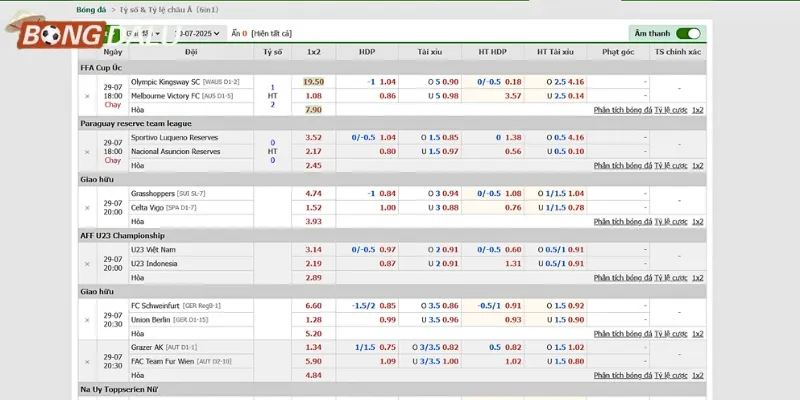Remove the FC Schweinfurt match row via X
The image size is (800, 400).
click(87, 320)
